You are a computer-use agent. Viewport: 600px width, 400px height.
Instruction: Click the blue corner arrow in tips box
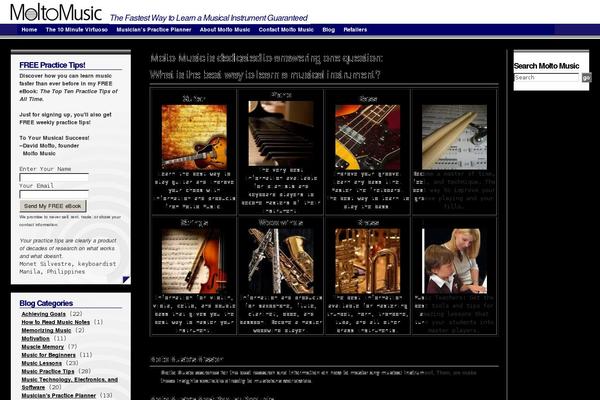point(126,279)
